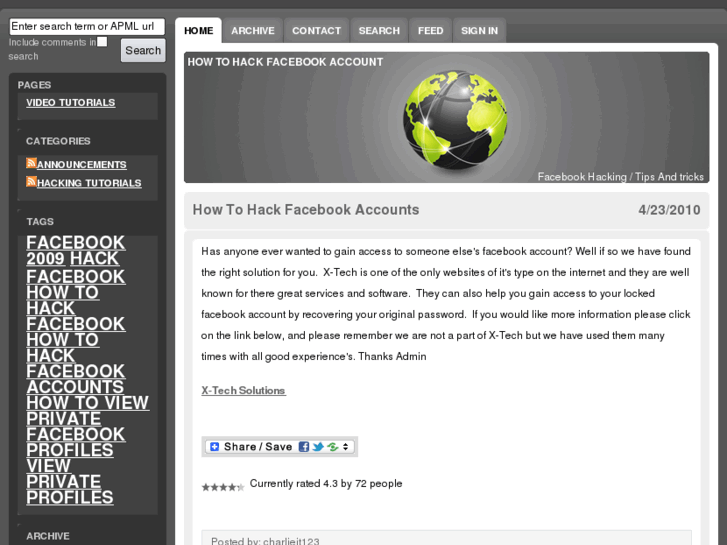Click the CATEGORIES sidebar heading
This screenshot has height=545, width=727.
(58, 141)
